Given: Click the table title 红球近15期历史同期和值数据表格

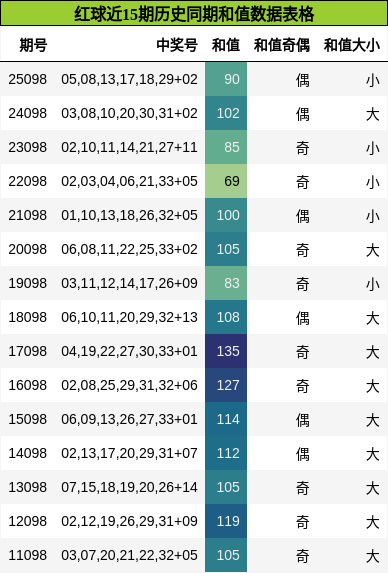Looking at the screenshot, I should tap(194, 14).
